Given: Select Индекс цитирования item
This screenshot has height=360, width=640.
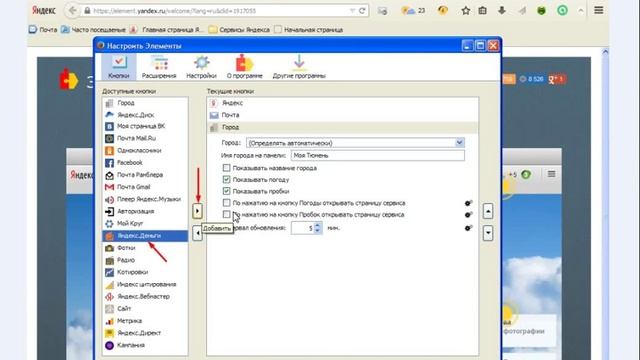Looking at the screenshot, I should pos(145,284).
